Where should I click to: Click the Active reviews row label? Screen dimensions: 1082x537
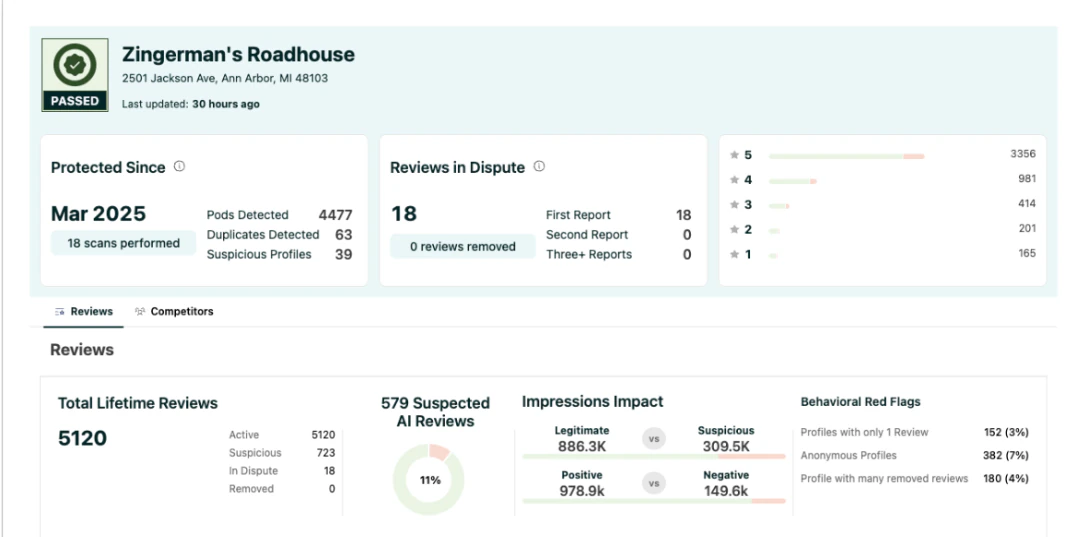click(244, 436)
